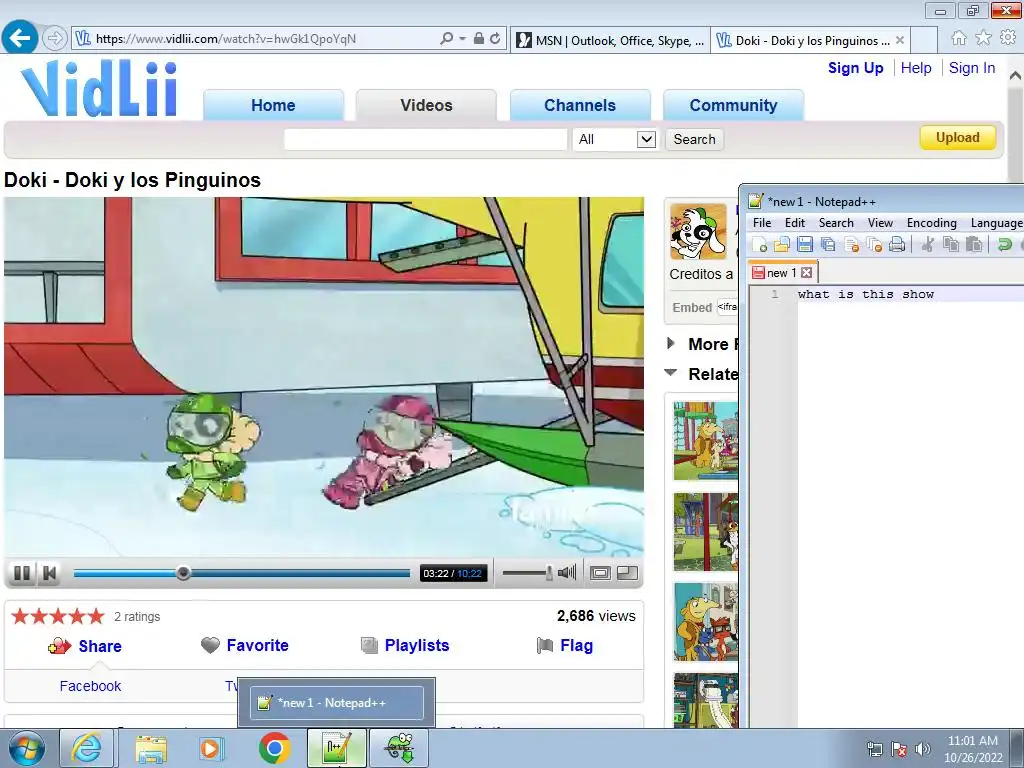Open browser favorites star icon
The image size is (1024, 768).
[x=983, y=38]
